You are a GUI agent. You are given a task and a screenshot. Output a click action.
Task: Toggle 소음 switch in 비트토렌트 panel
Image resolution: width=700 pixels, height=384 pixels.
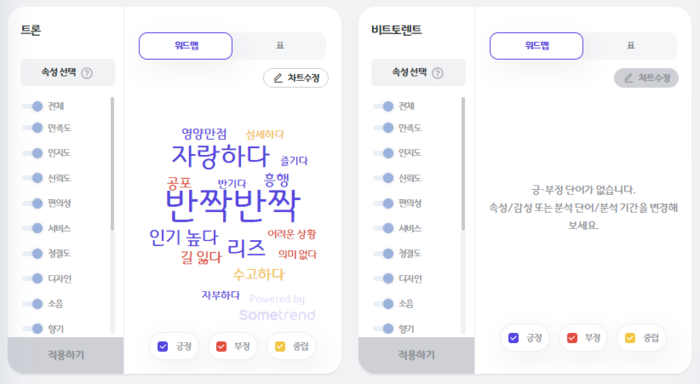coord(383,304)
